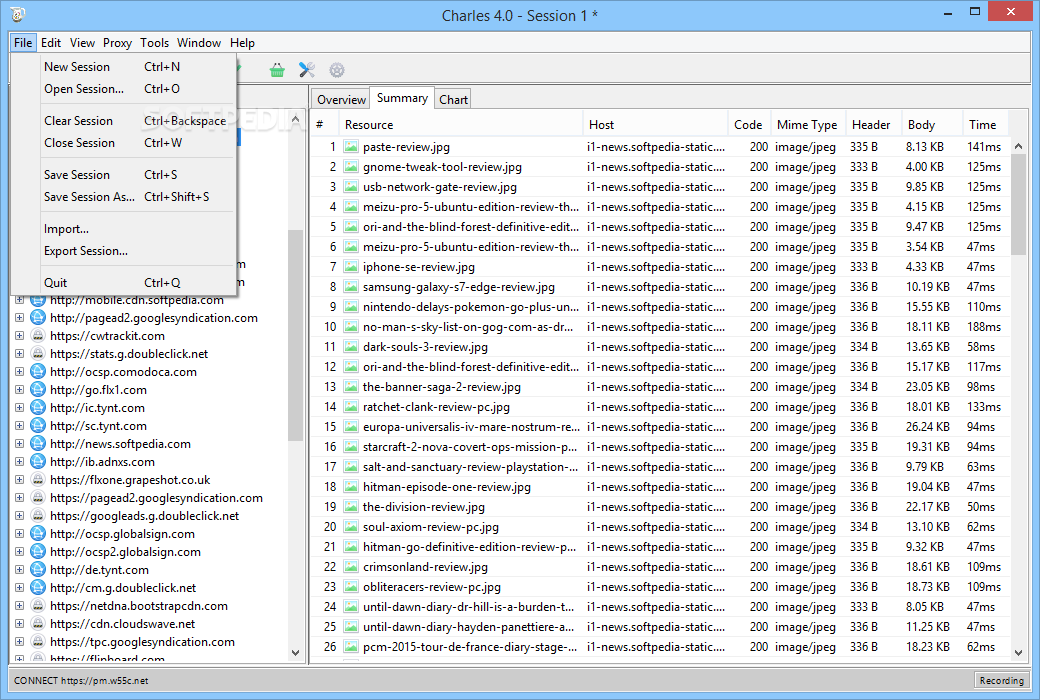The height and width of the screenshot is (700, 1040).
Task: Sort by the Time column header
Action: click(985, 124)
